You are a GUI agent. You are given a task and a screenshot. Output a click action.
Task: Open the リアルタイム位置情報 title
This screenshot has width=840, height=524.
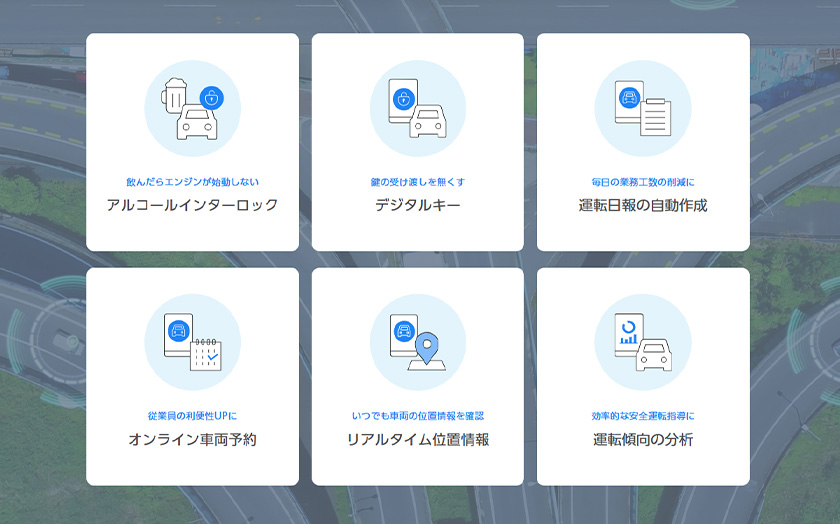(418, 439)
